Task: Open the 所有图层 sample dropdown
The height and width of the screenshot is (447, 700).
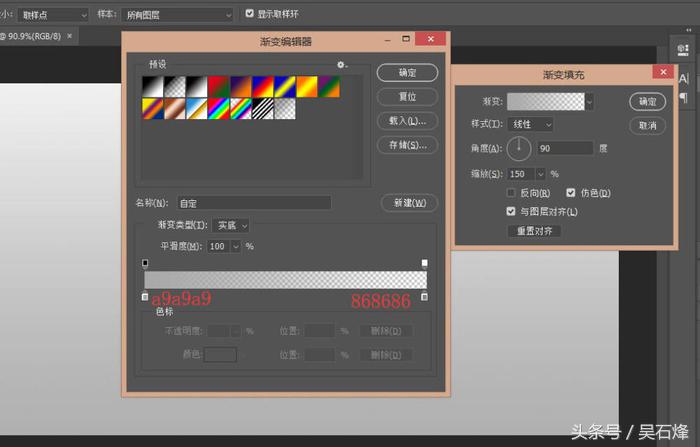Action: pos(177,15)
